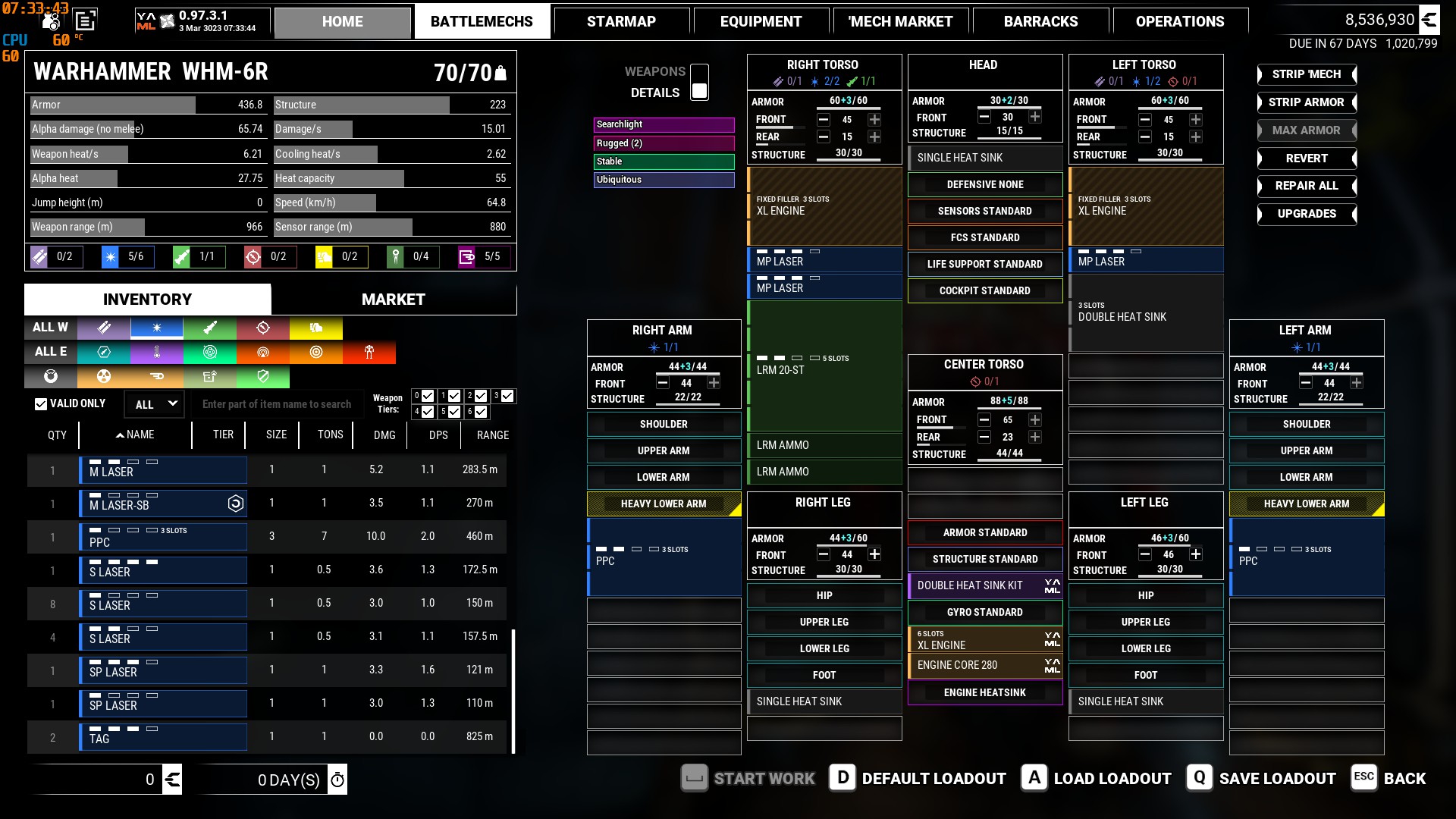Select the radiation symbol equipment filter
The height and width of the screenshot is (819, 1456).
tap(104, 376)
